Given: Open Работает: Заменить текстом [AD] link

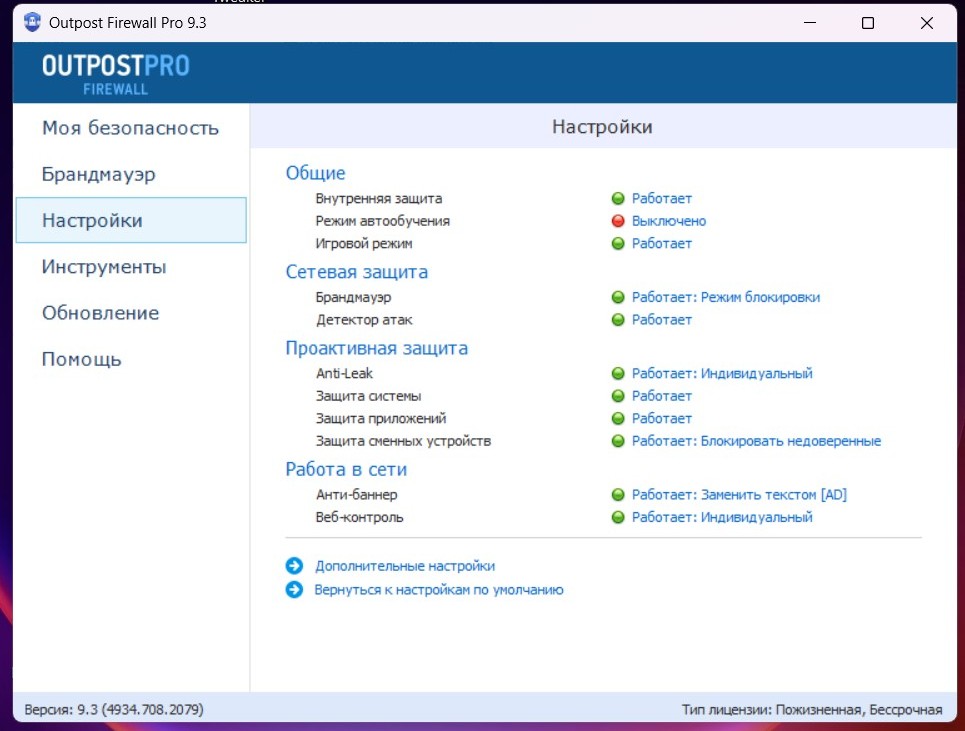Looking at the screenshot, I should coord(739,495).
